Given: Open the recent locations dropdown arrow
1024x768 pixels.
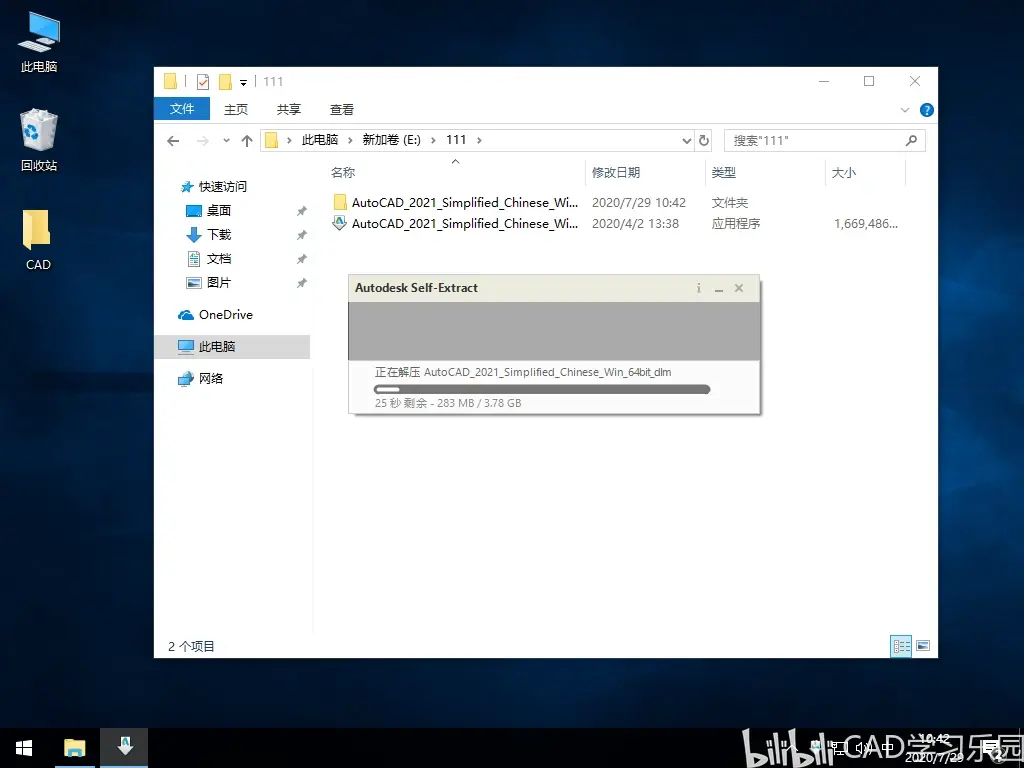Looking at the screenshot, I should (x=226, y=140).
